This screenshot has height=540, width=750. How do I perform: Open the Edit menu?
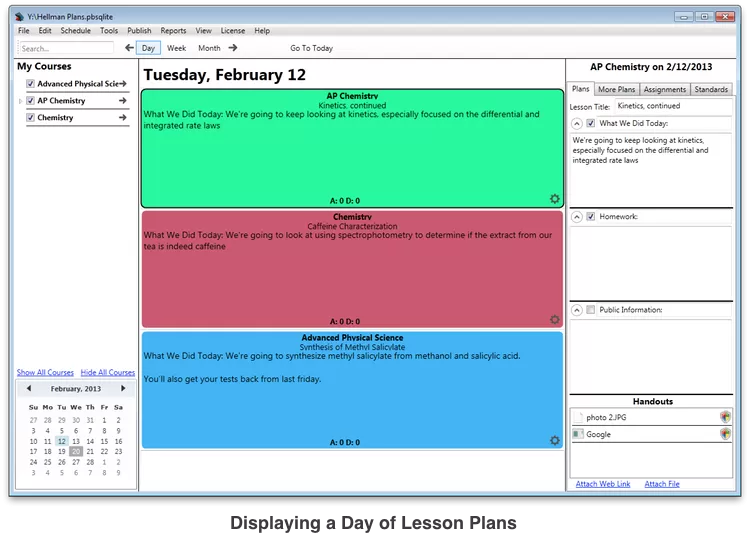(x=45, y=31)
